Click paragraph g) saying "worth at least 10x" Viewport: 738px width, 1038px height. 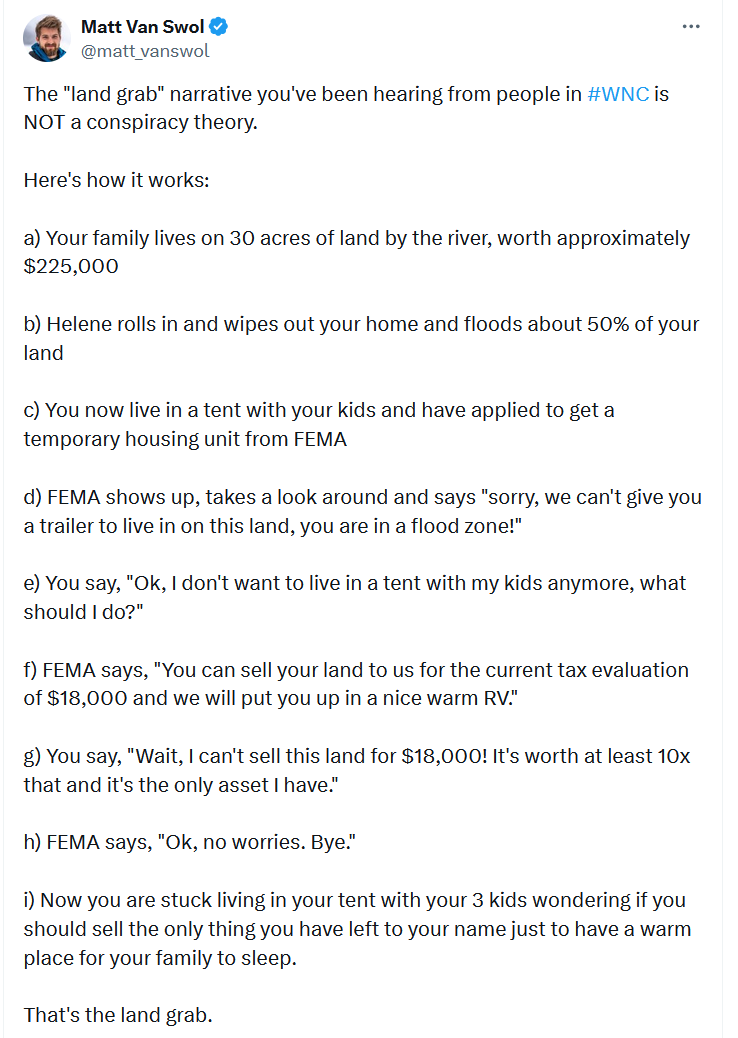coord(356,757)
